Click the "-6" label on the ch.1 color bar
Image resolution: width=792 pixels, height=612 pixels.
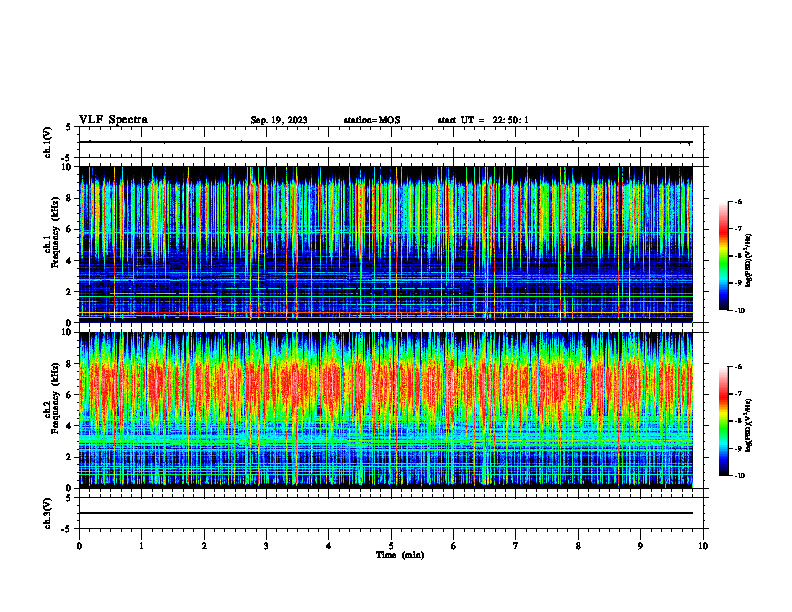(737, 201)
